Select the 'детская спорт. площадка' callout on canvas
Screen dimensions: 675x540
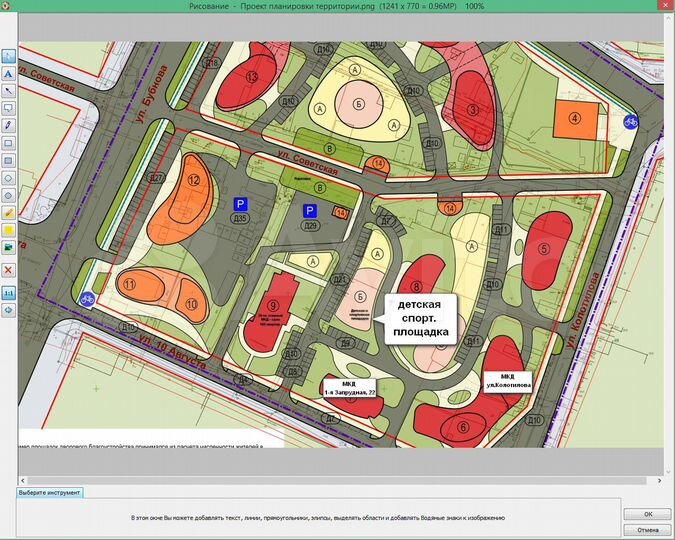(421, 317)
